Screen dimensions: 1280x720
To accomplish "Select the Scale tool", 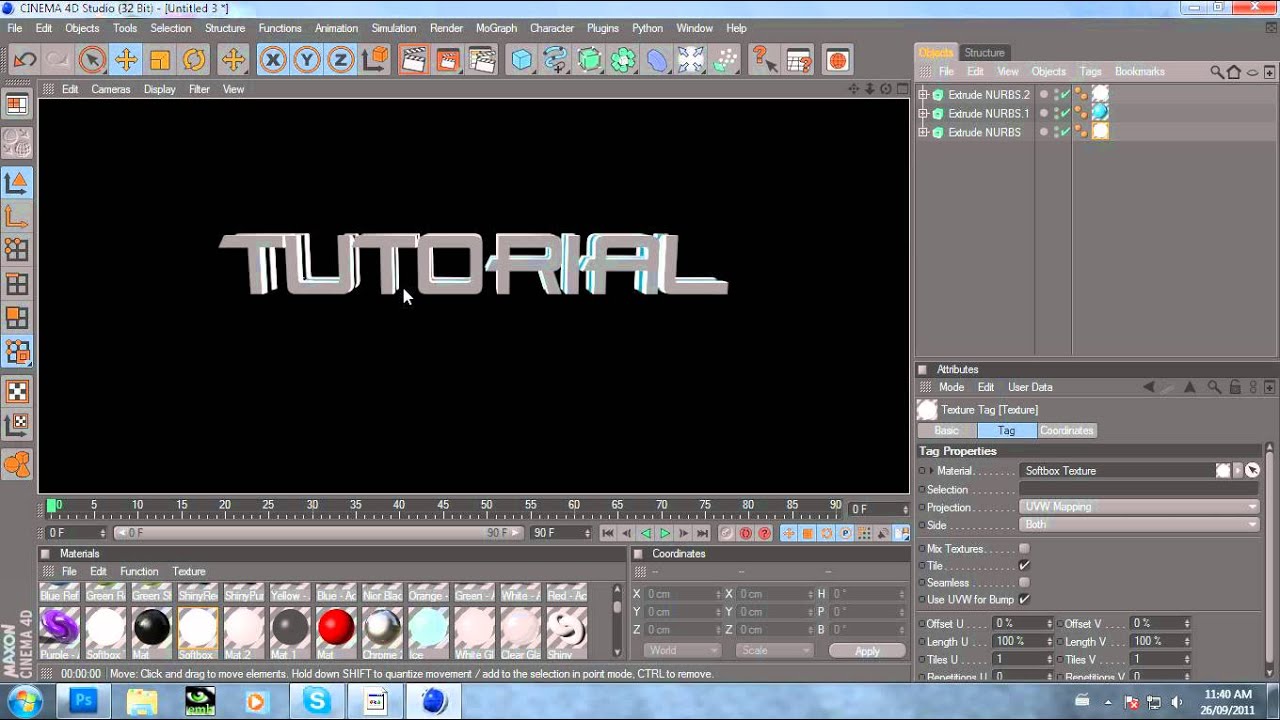I will point(160,60).
